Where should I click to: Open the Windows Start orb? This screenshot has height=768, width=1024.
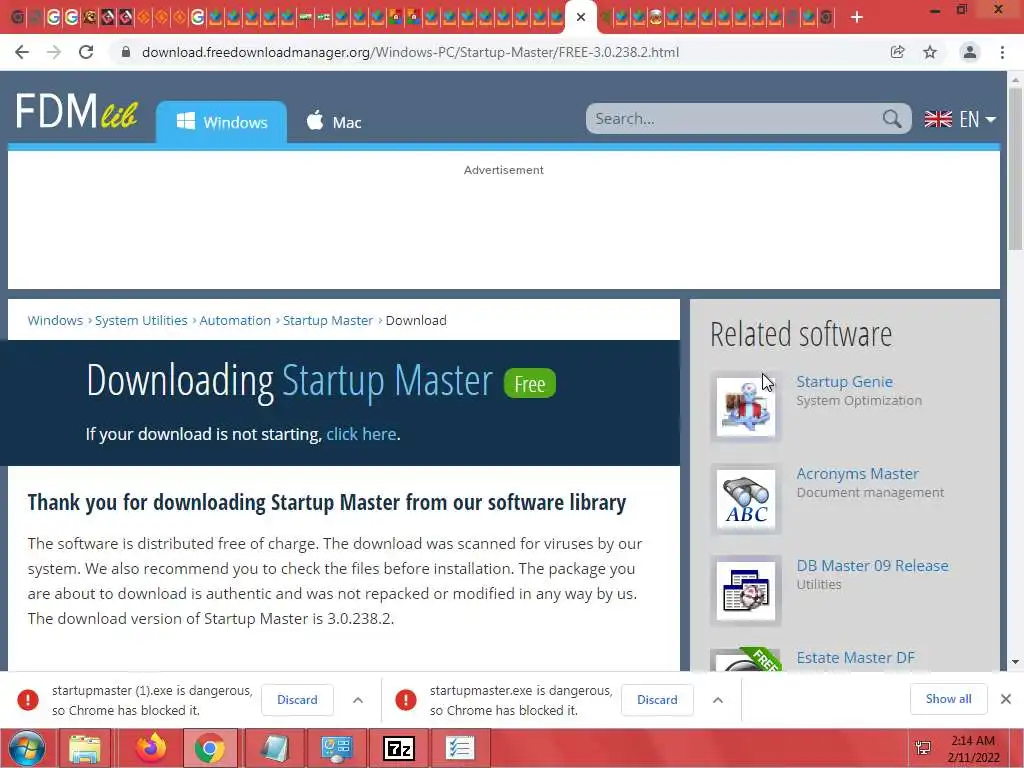click(27, 748)
